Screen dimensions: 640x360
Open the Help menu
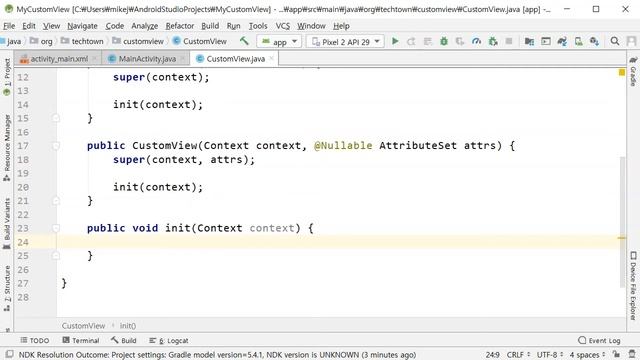341,26
